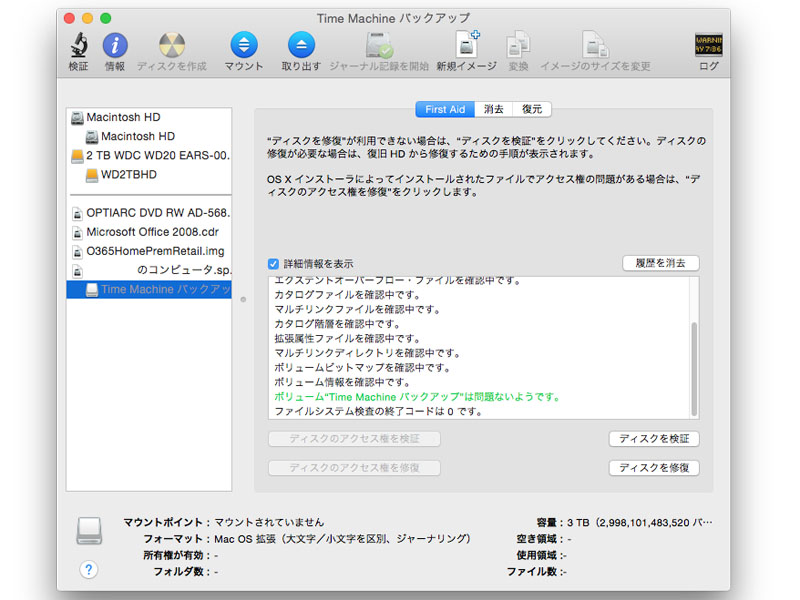Select the OPTIARC DVD RW AD-568 drive
This screenshot has height=600, width=800.
point(149,213)
